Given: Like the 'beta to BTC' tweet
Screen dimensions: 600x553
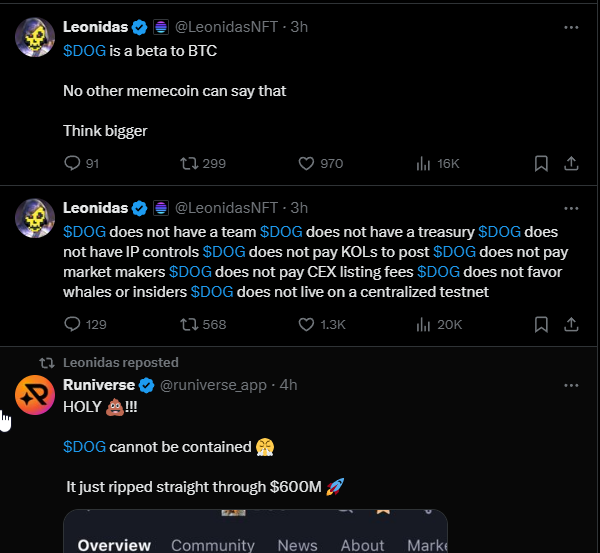Looking at the screenshot, I should coord(308,163).
